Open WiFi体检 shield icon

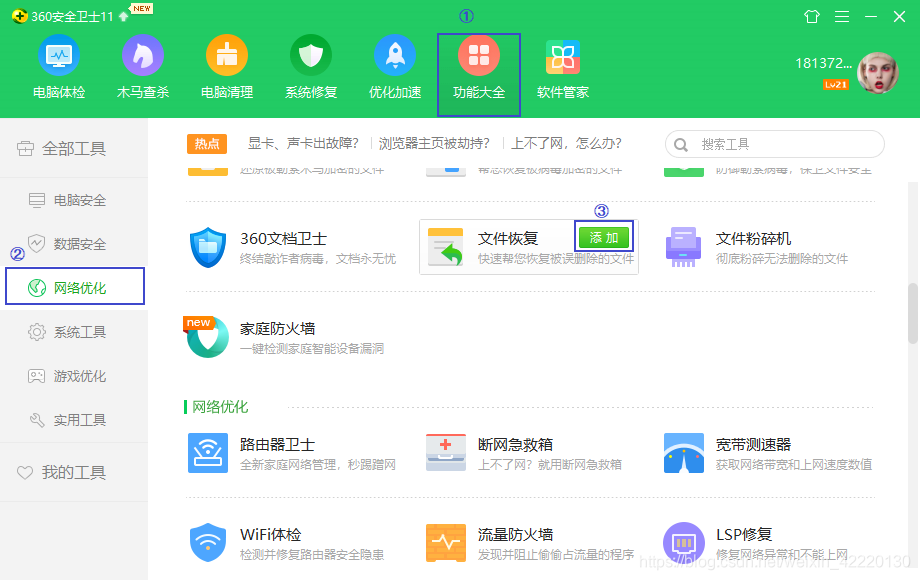coord(208,542)
